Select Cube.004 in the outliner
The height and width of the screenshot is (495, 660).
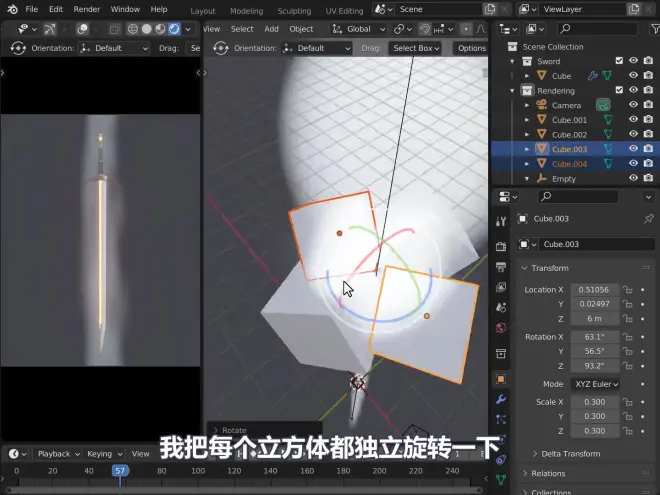point(569,164)
